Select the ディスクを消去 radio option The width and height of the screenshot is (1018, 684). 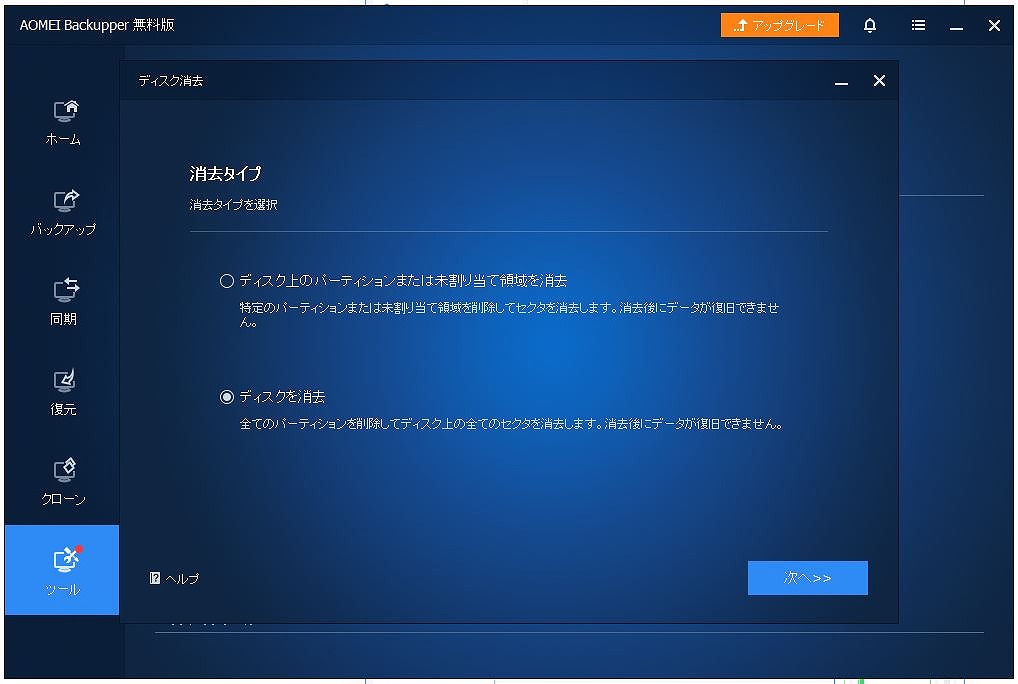(x=227, y=397)
